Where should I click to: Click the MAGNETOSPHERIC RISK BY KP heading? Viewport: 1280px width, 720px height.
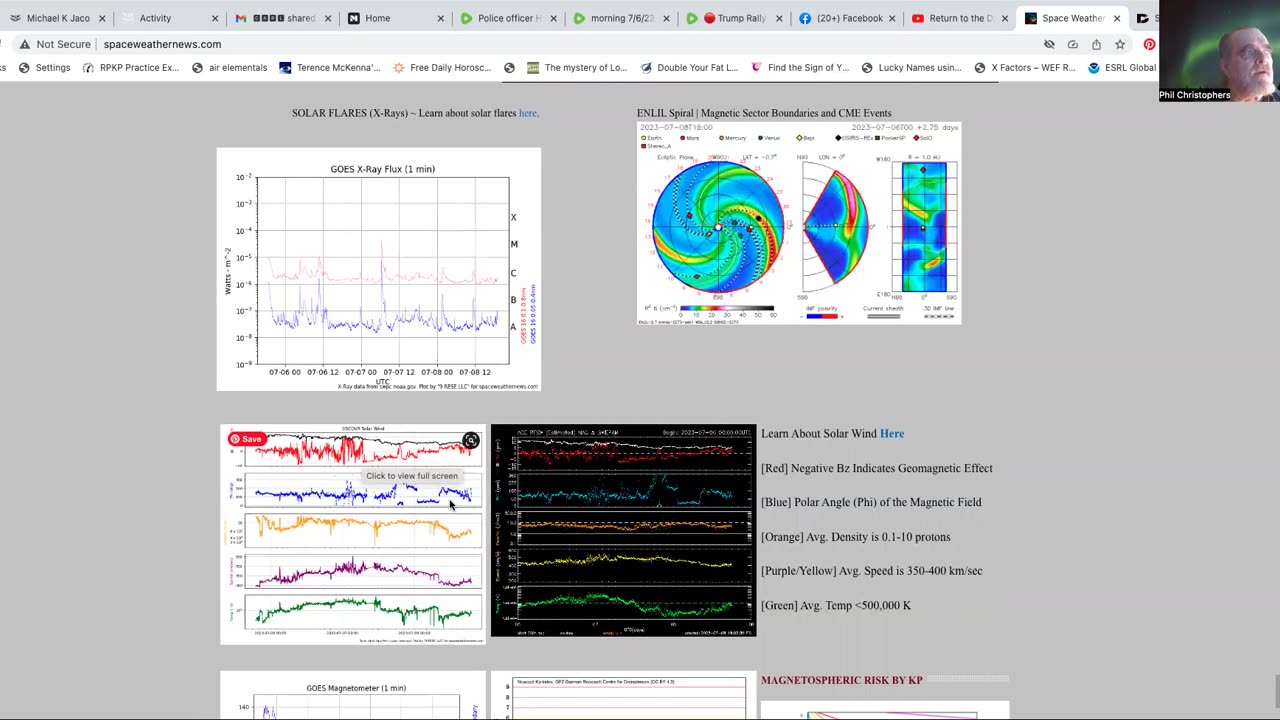(842, 680)
